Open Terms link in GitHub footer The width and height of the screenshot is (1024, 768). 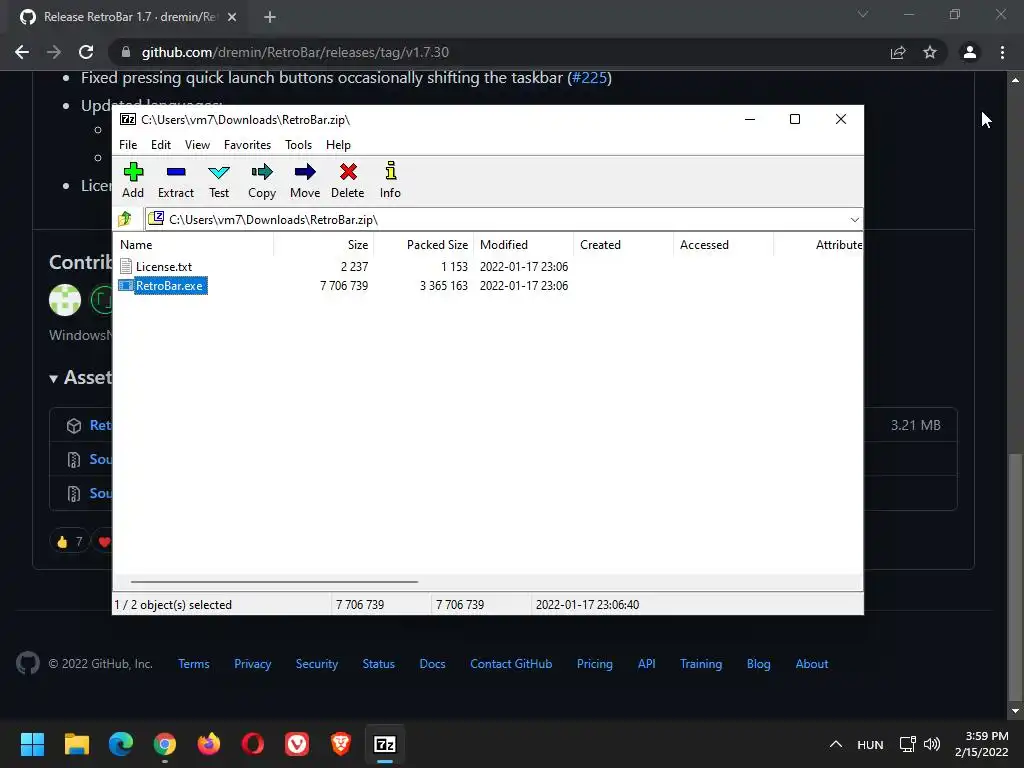tap(194, 664)
